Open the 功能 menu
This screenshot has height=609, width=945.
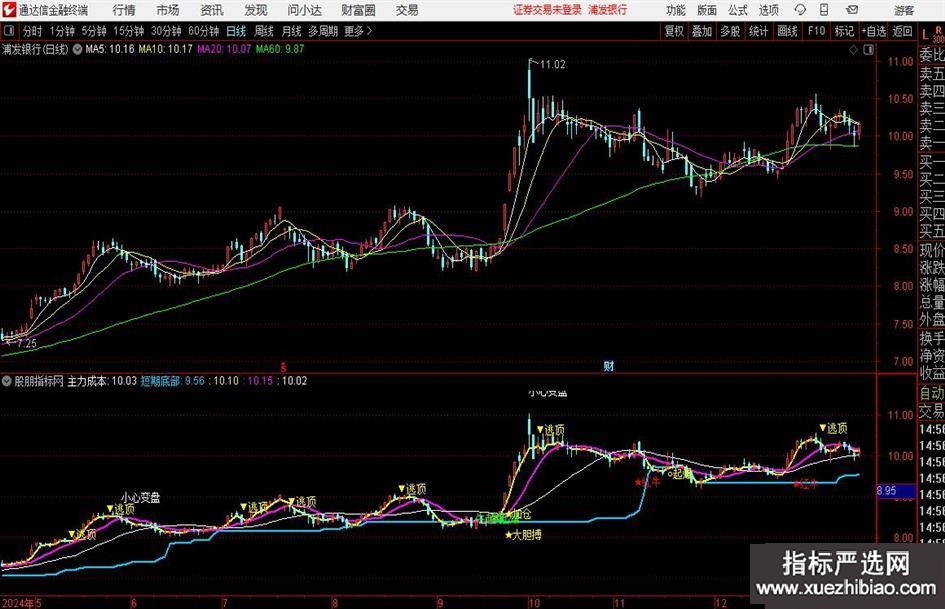[676, 10]
